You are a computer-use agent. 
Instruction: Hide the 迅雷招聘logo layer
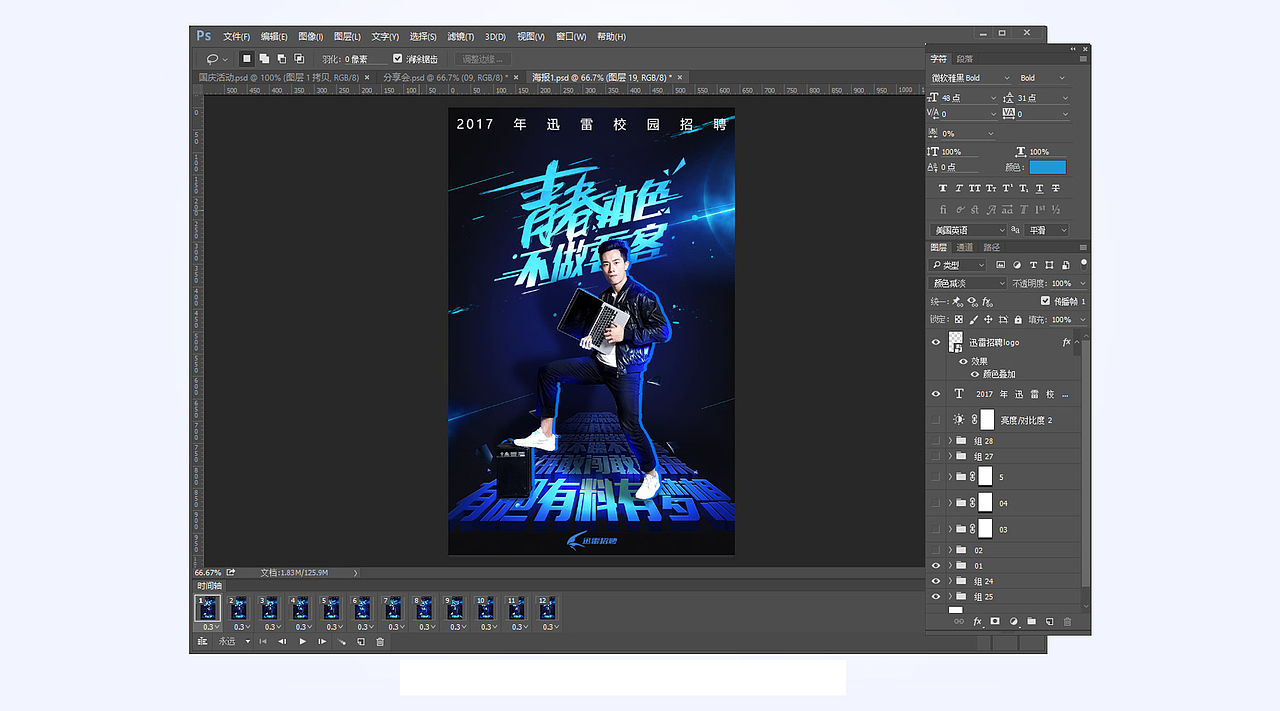point(936,342)
